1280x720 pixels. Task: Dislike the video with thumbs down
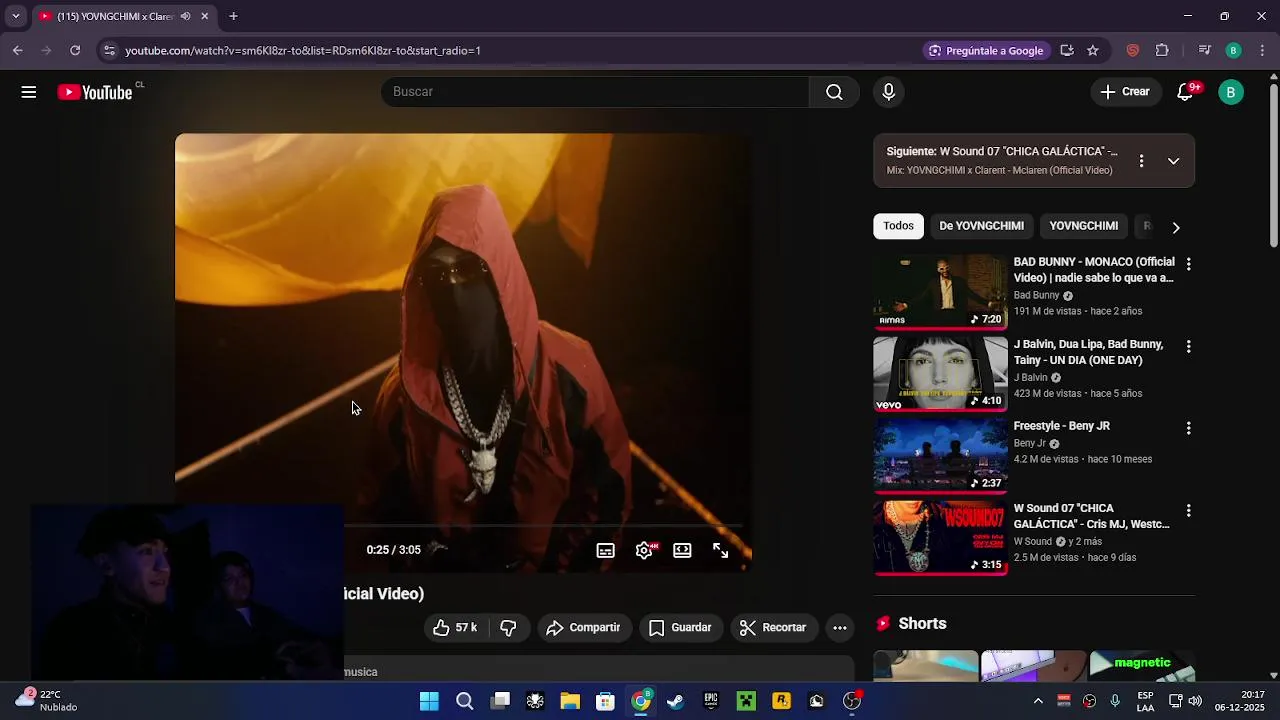508,628
